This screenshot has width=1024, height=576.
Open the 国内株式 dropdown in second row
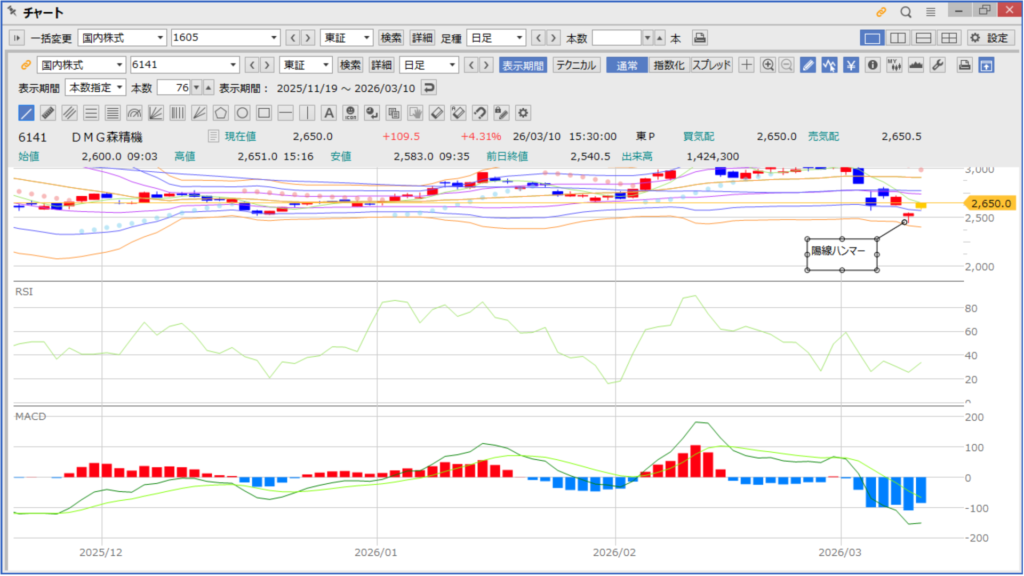tap(82, 65)
